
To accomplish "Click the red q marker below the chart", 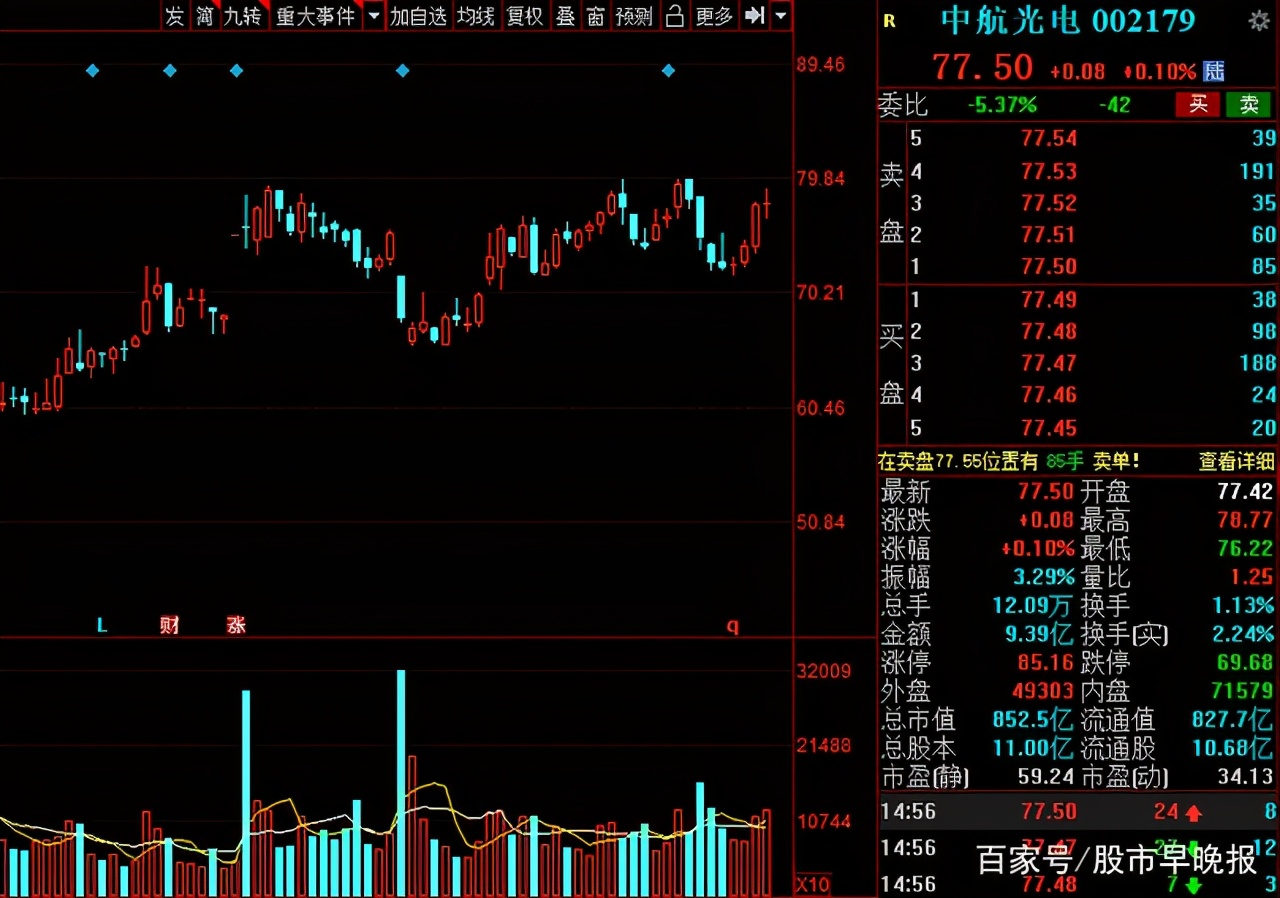I will [x=732, y=627].
